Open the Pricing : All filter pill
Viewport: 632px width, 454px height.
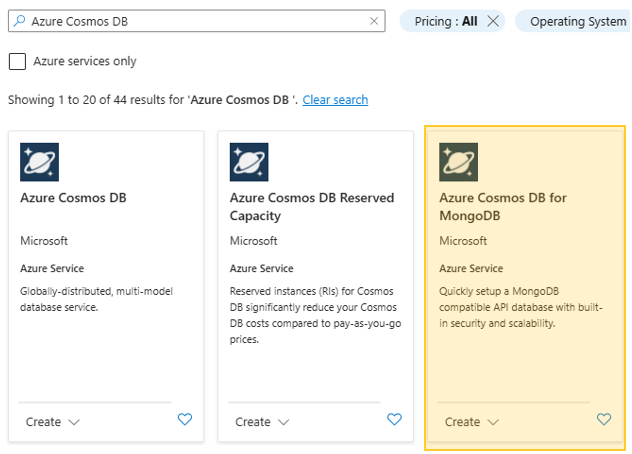pos(446,21)
